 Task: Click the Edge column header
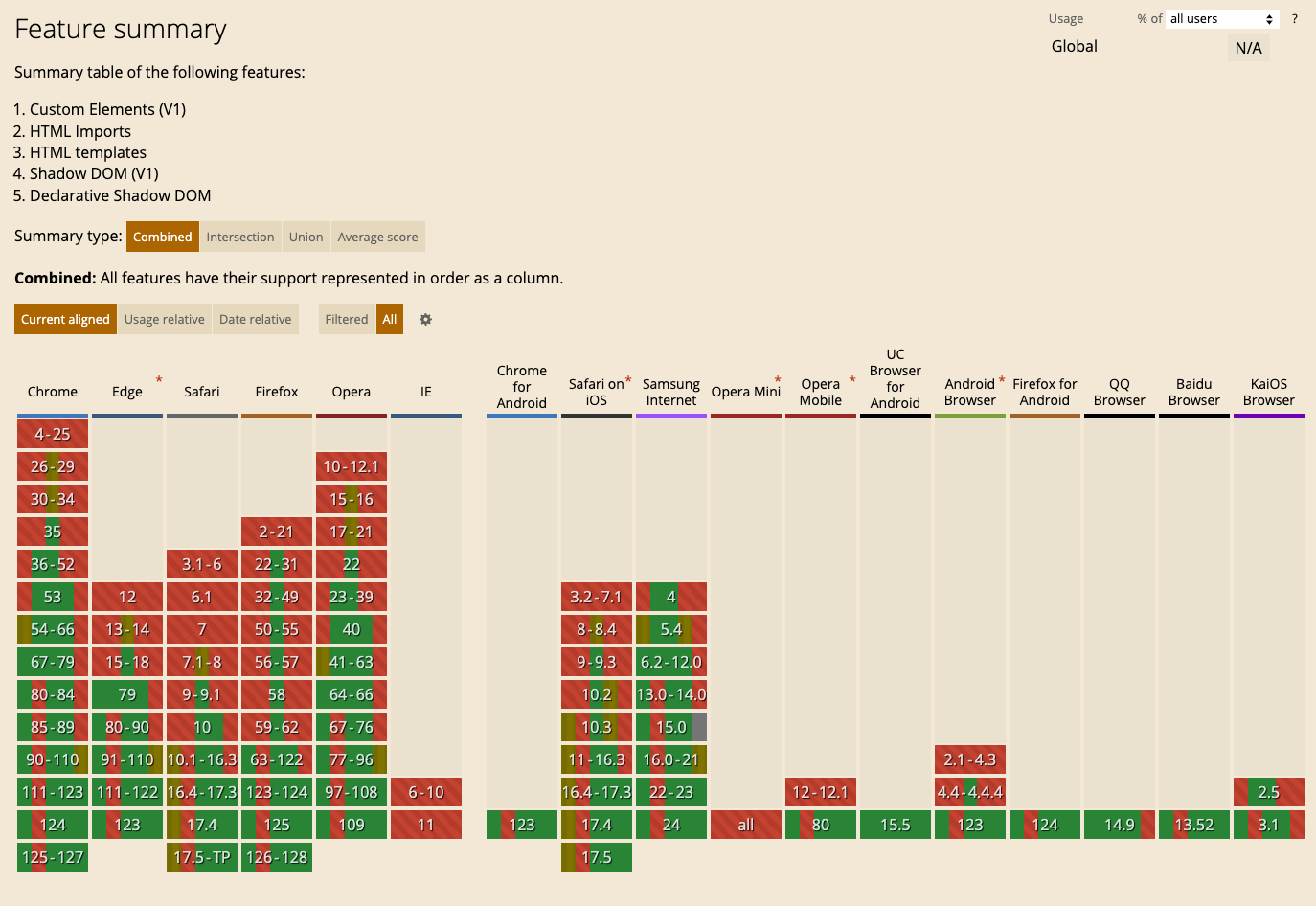coord(127,392)
